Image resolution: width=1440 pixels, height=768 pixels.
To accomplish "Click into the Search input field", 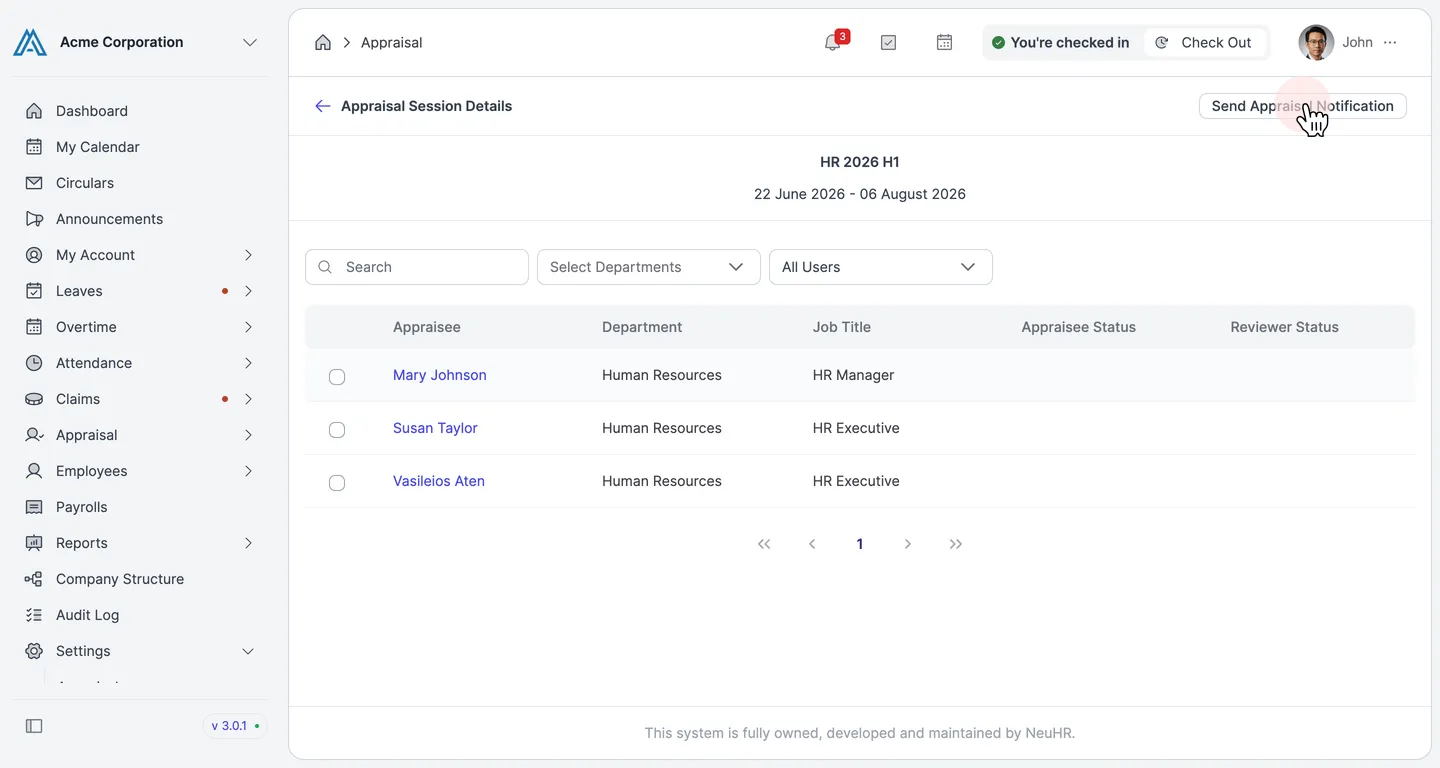I will [417, 267].
